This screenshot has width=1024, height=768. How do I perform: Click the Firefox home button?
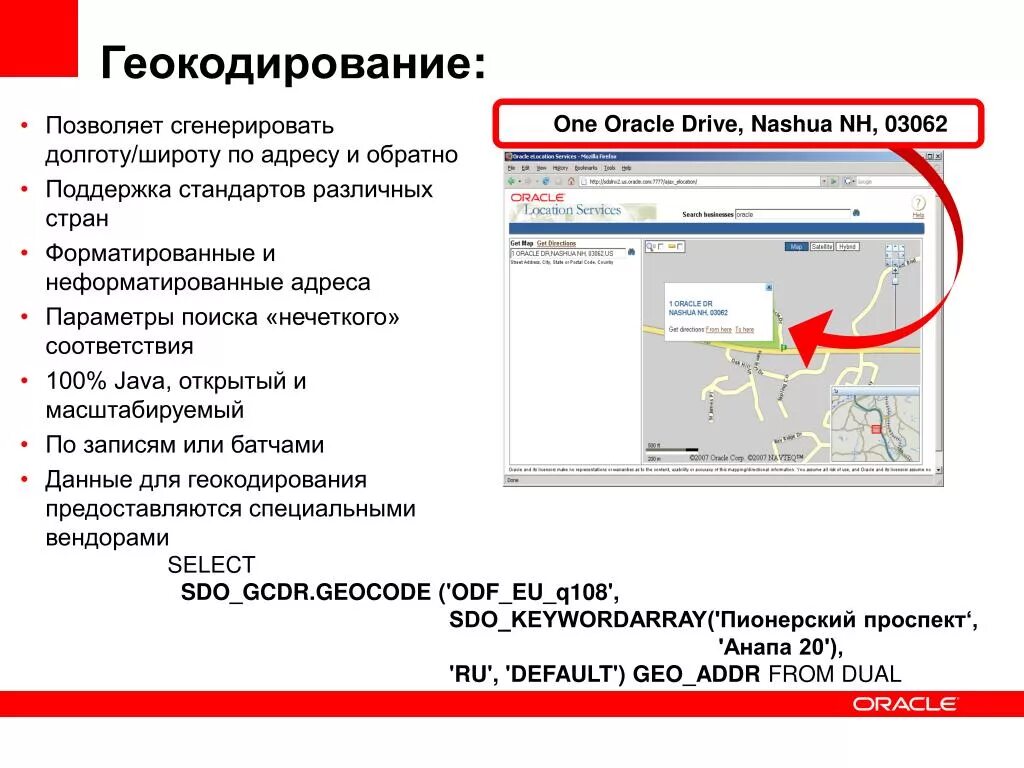click(571, 181)
